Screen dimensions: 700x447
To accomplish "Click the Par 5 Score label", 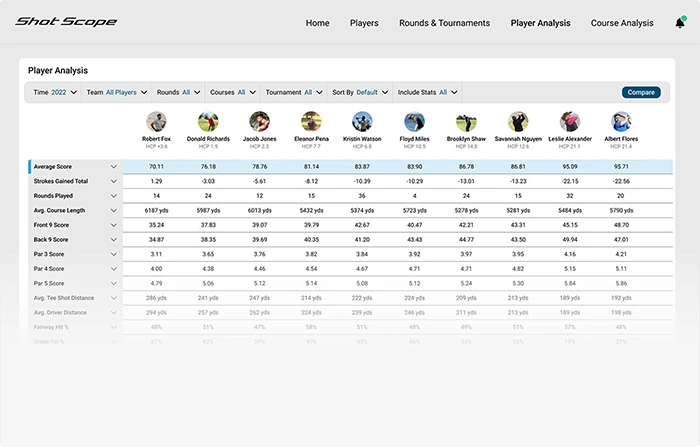I will [x=49, y=283].
